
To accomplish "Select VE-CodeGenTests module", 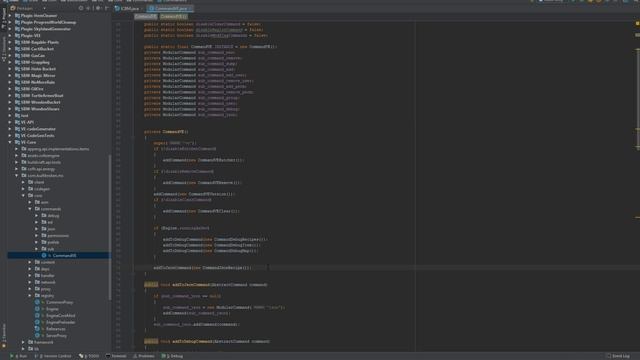I will tap(38, 136).
